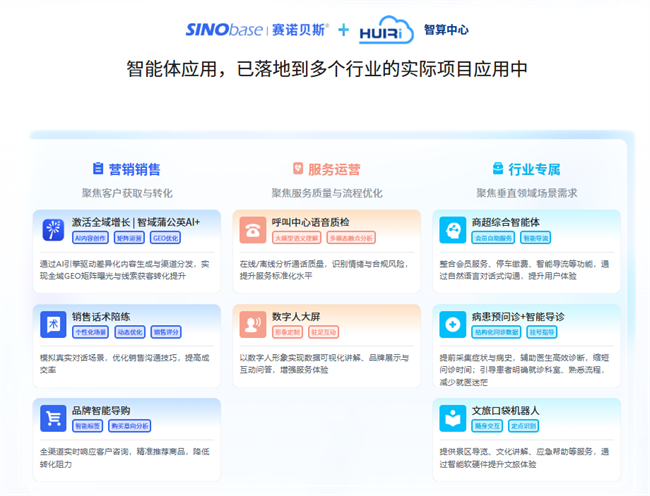Click the AI内容创作 tag
Screen dimensions: 650x496
click(91, 238)
